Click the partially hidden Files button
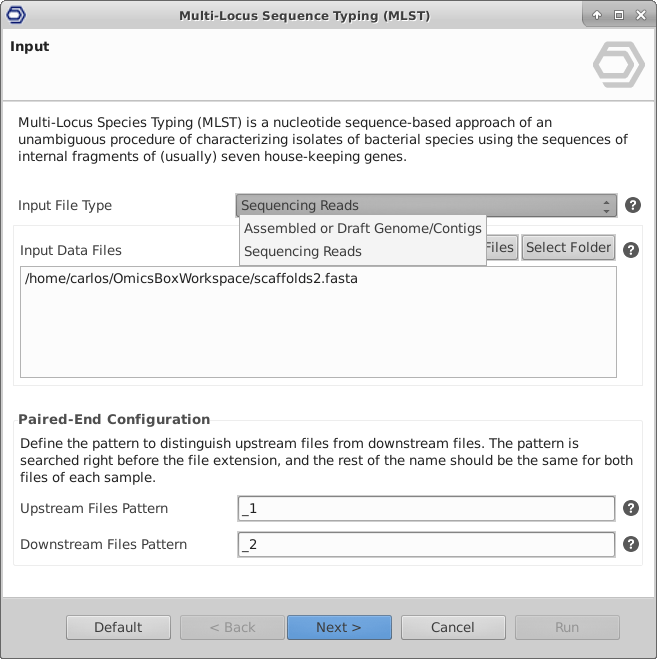The height and width of the screenshot is (659, 657). coord(502,248)
